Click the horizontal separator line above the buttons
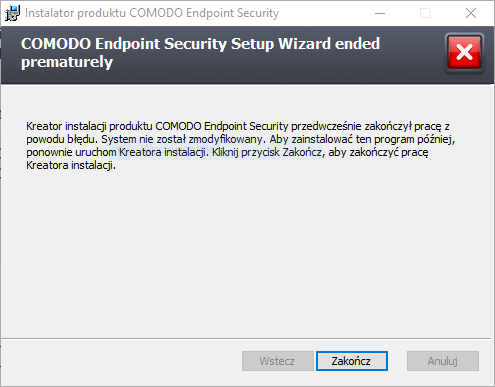This screenshot has width=495, height=387. click(246, 339)
